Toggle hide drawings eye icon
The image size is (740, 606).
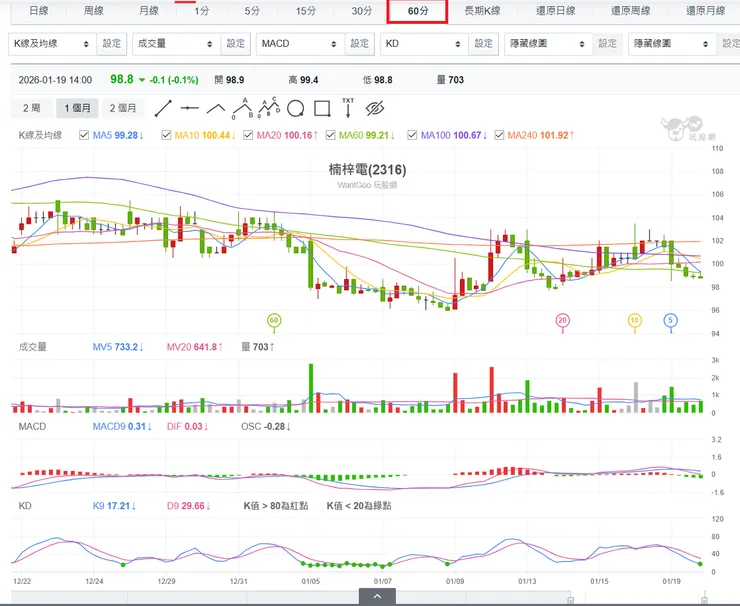(375, 109)
